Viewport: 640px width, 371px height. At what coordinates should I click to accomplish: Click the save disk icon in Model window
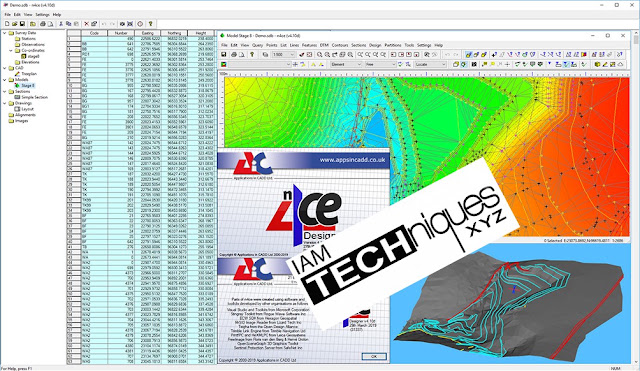[x=224, y=54]
